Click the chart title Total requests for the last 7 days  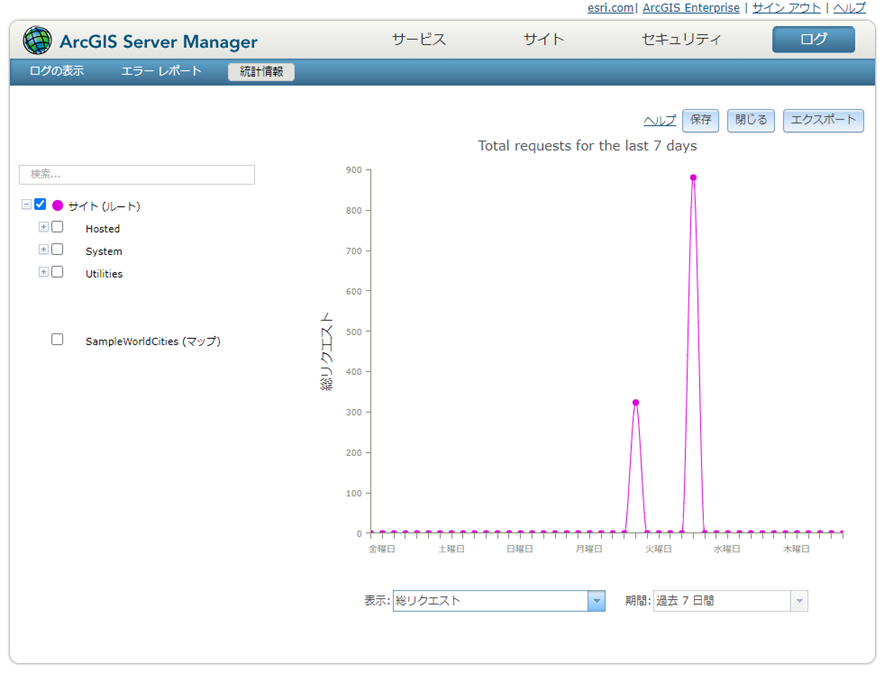coord(587,146)
